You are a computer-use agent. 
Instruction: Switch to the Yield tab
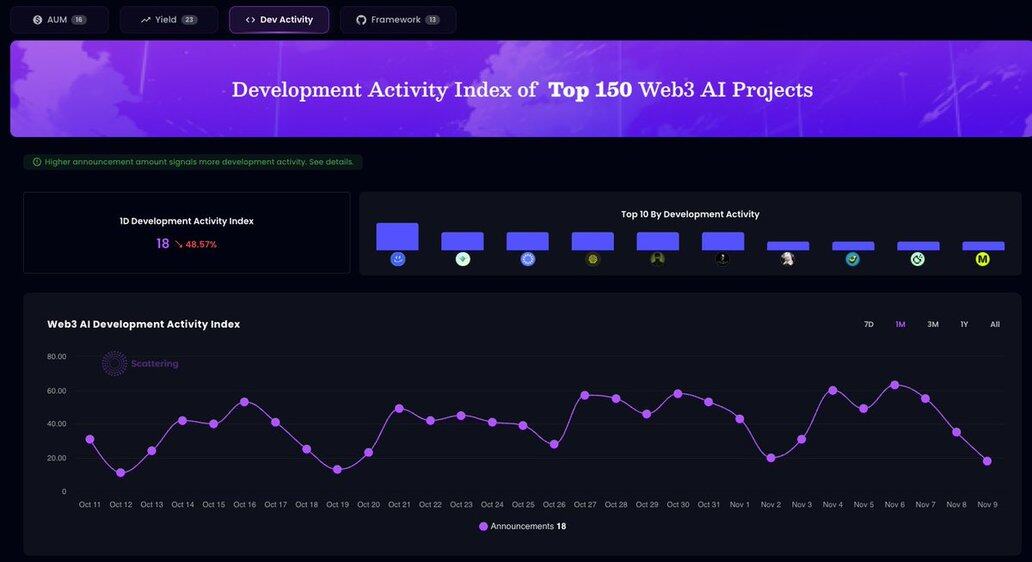click(x=168, y=20)
